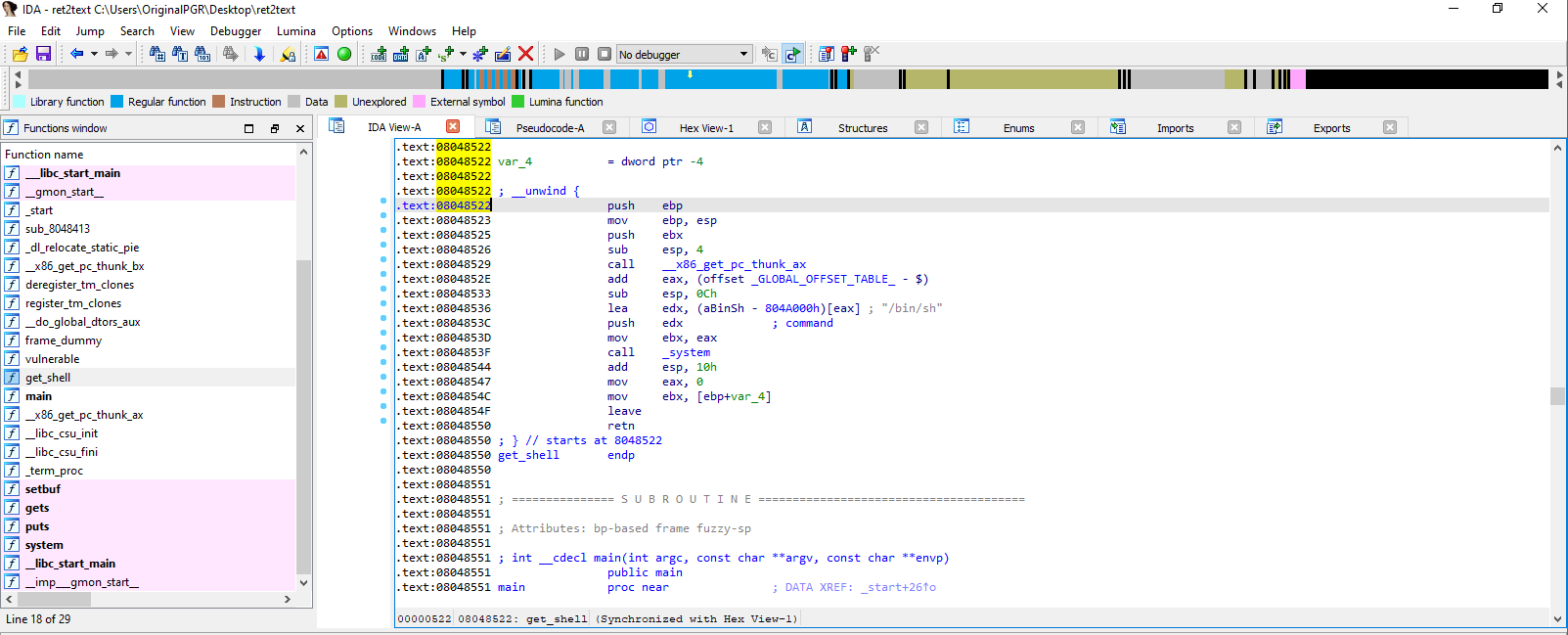The width and height of the screenshot is (1568, 635).
Task: Jump back with the blue left arrow
Action: click(76, 54)
